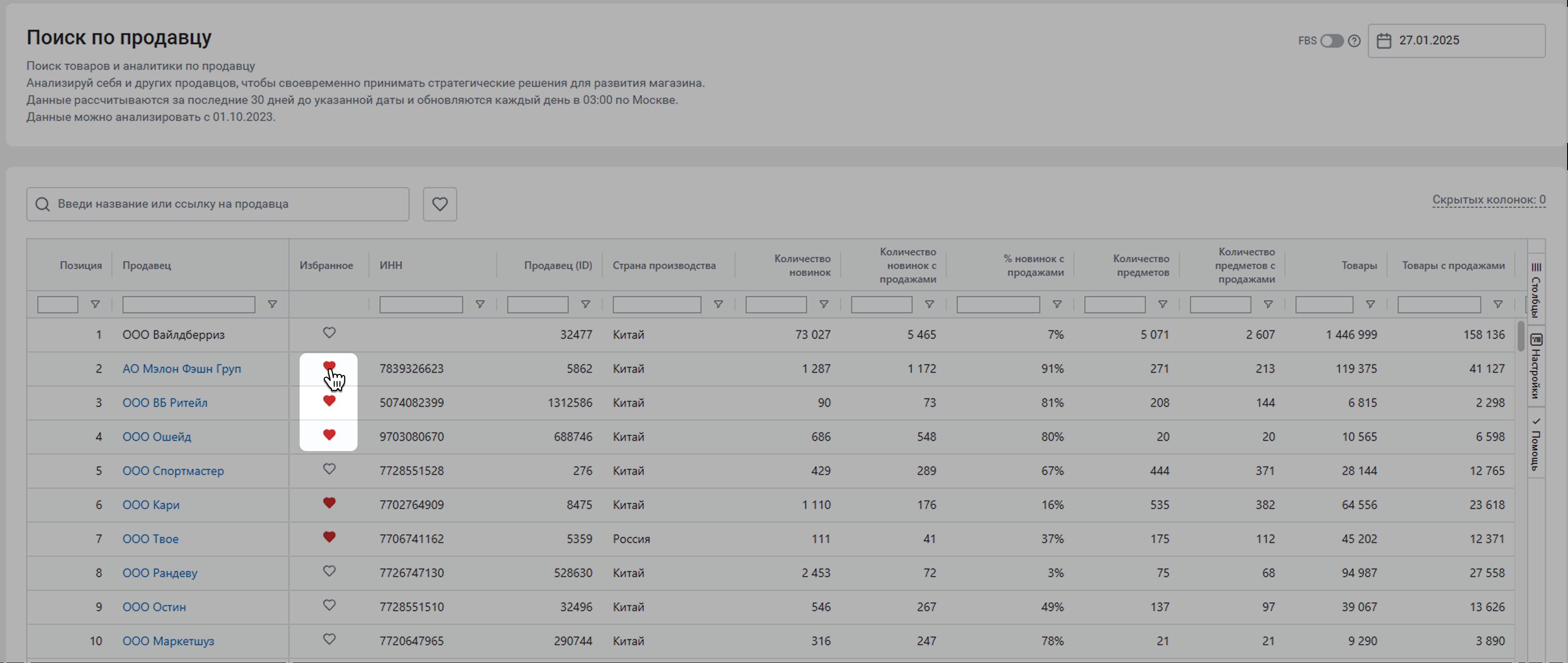This screenshot has height=663, width=1568.
Task: Open filter icon for Продавец (ID) column
Action: pyautogui.click(x=585, y=304)
